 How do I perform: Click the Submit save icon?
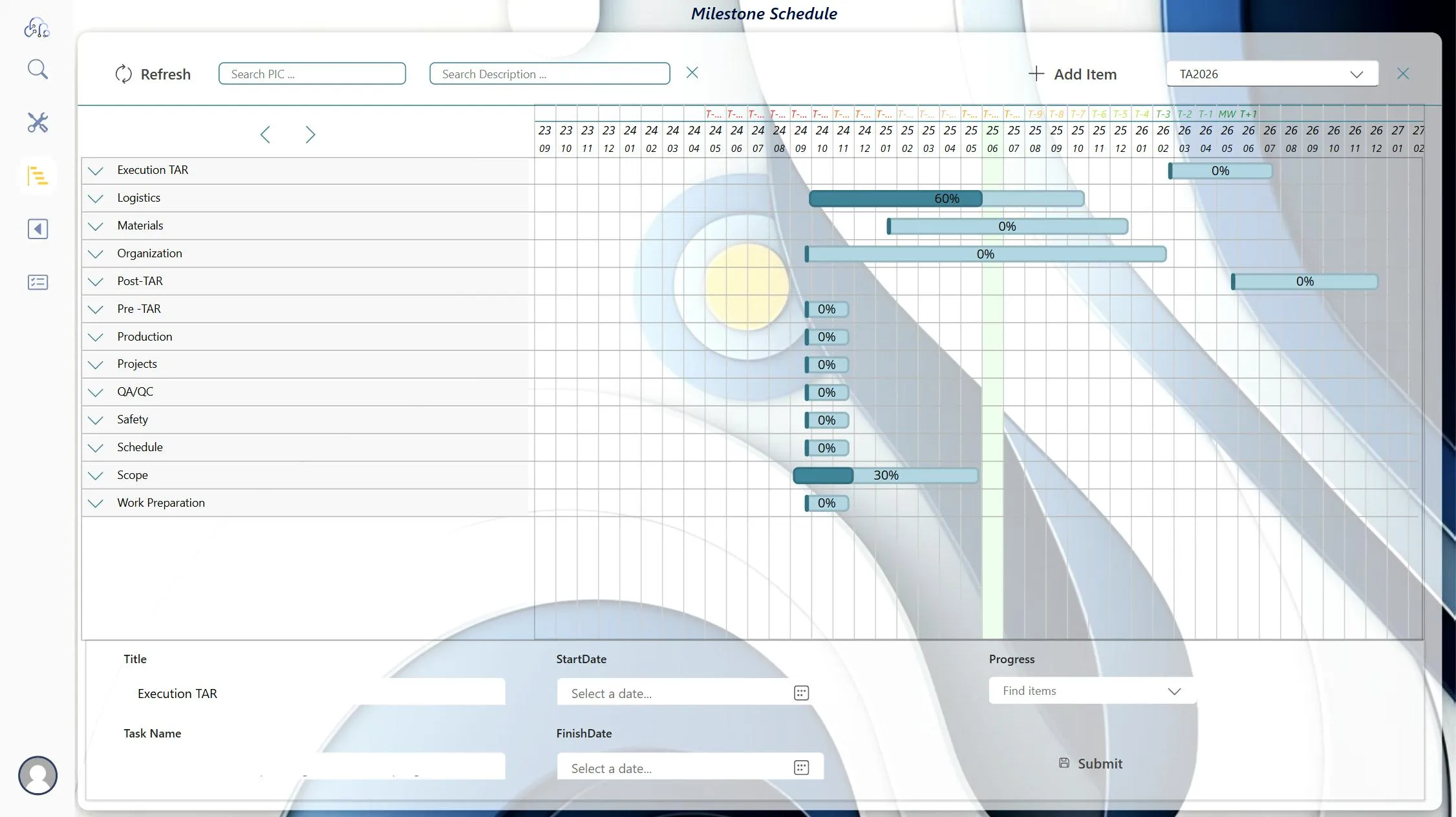tap(1064, 763)
